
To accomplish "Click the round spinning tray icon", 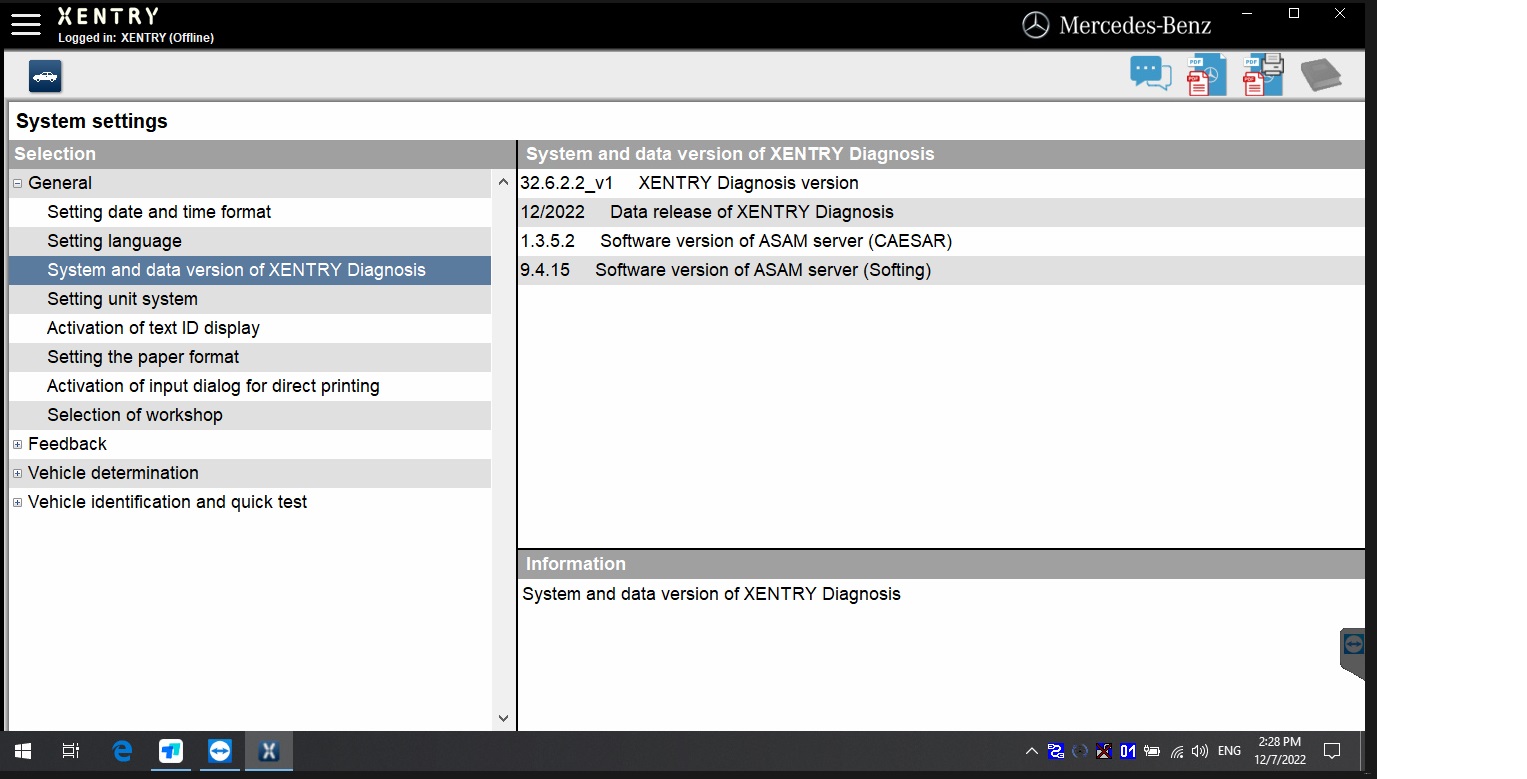I will pos(1080,751).
